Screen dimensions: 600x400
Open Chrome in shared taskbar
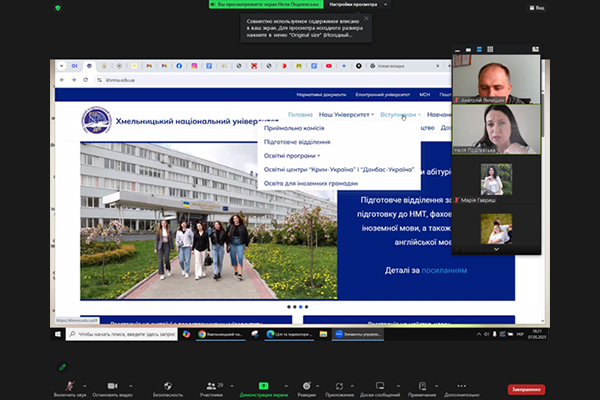220,334
